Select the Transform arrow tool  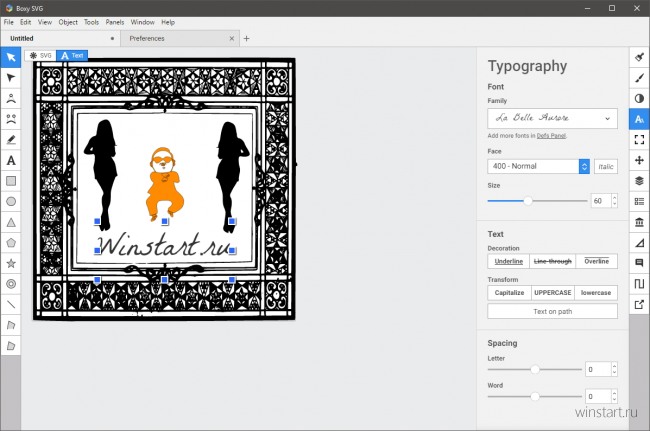pyautogui.click(x=11, y=57)
